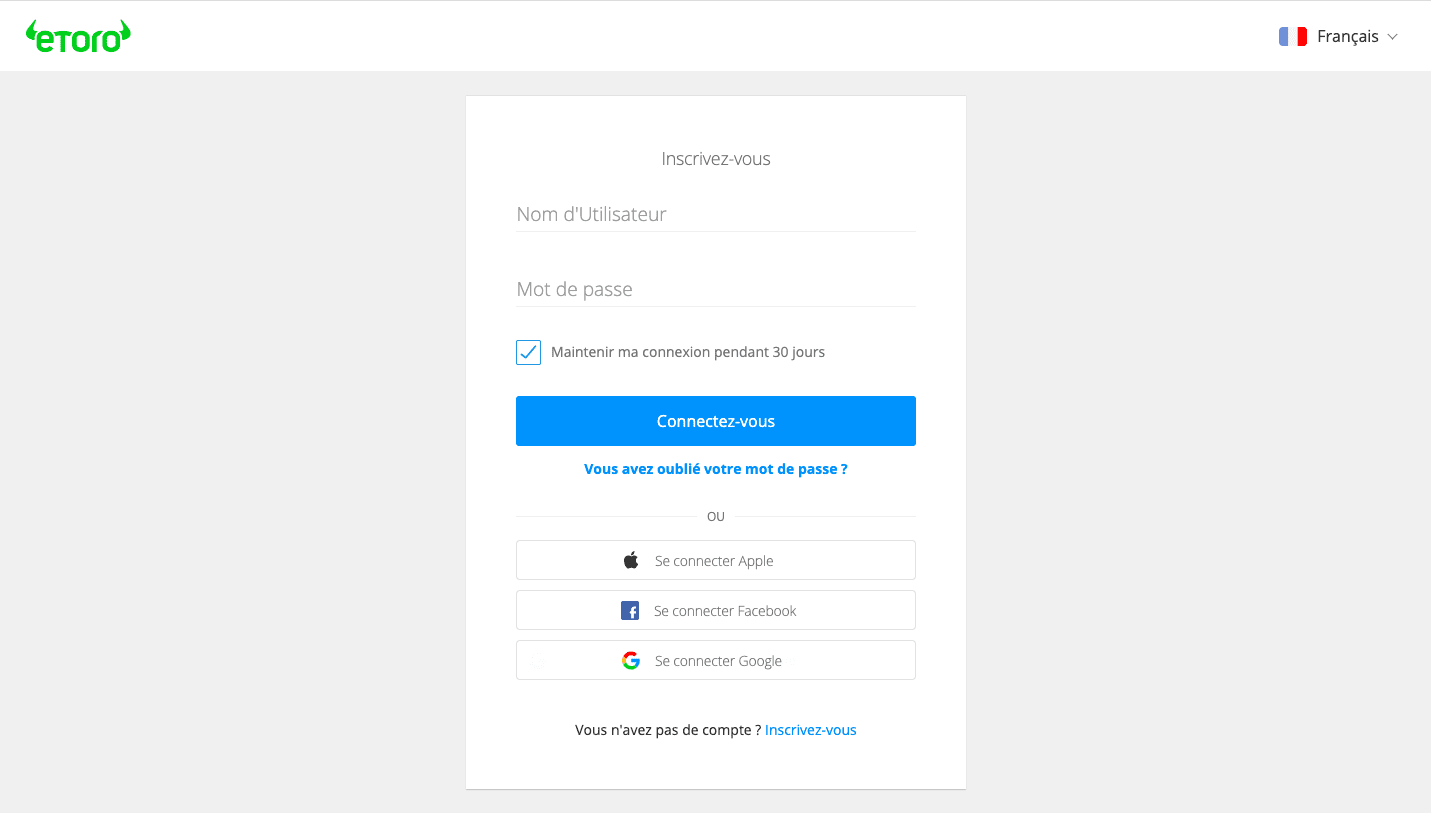Choose the "Se connecter Apple" text

pos(714,561)
